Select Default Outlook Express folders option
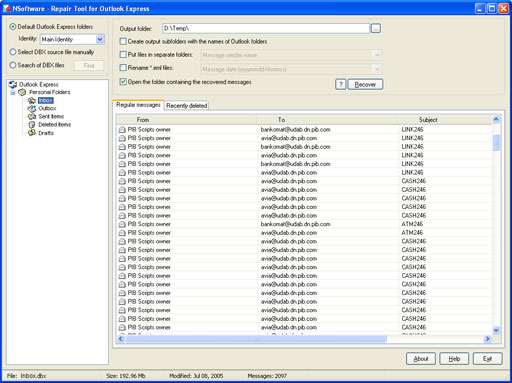 pos(13,27)
